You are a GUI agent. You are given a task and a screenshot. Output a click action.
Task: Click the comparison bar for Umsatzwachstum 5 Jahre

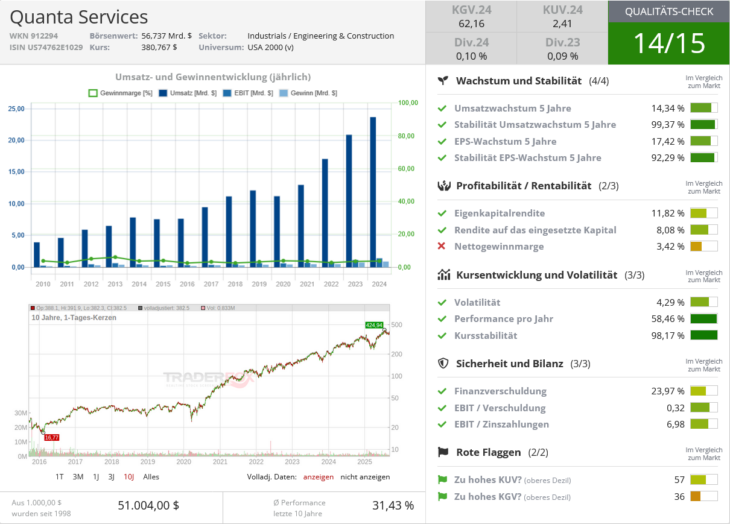pos(704,108)
